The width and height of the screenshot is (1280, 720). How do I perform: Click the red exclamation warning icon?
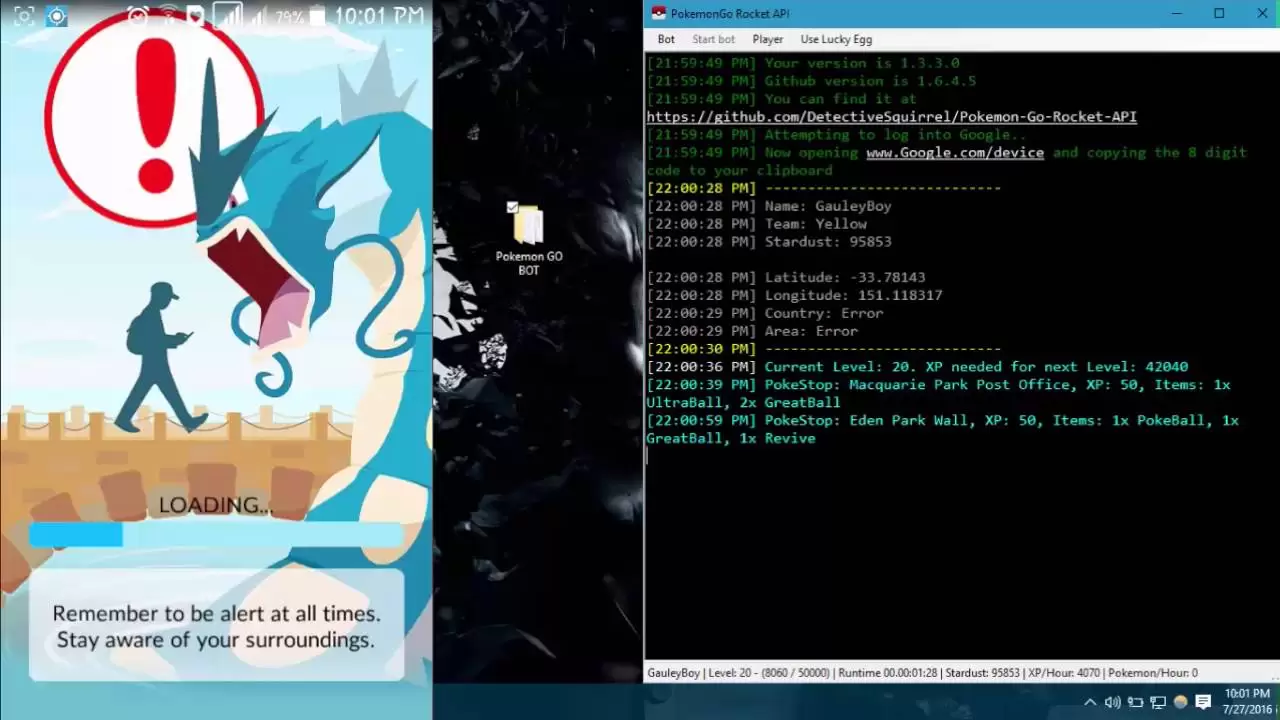155,118
